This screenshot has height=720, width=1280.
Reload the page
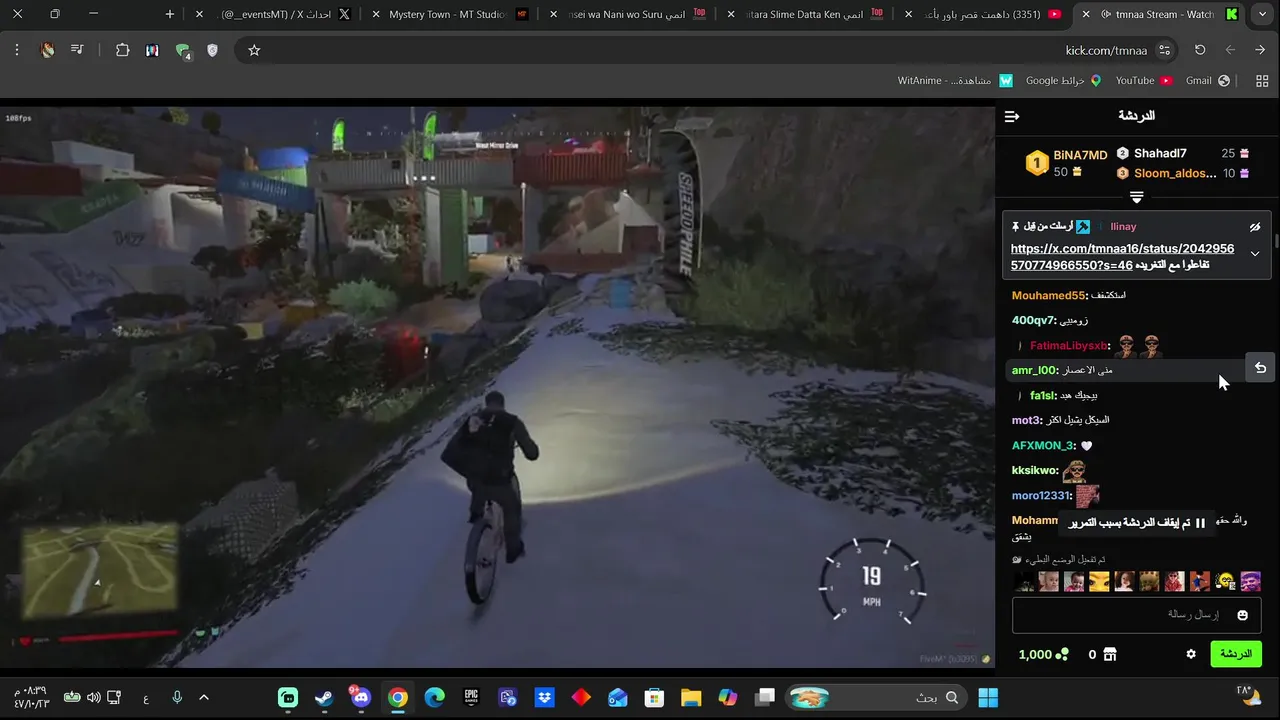[1200, 50]
